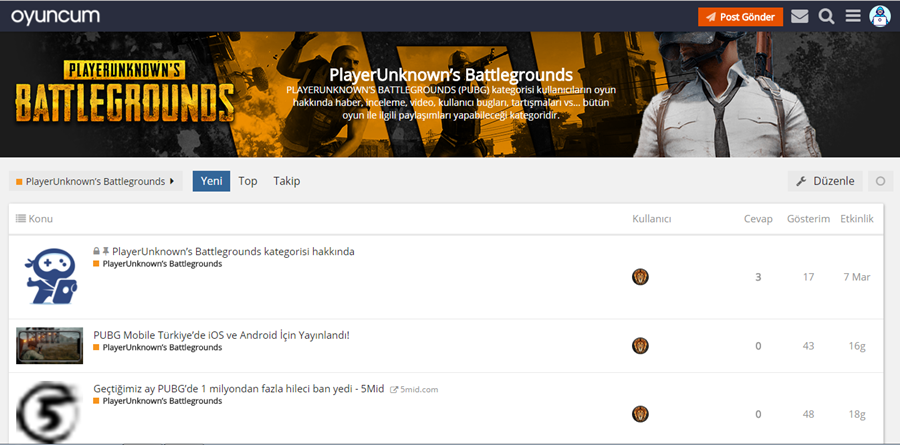Image resolution: width=900 pixels, height=445 pixels.
Task: Click the lock icon on the category topic
Action: click(96, 251)
